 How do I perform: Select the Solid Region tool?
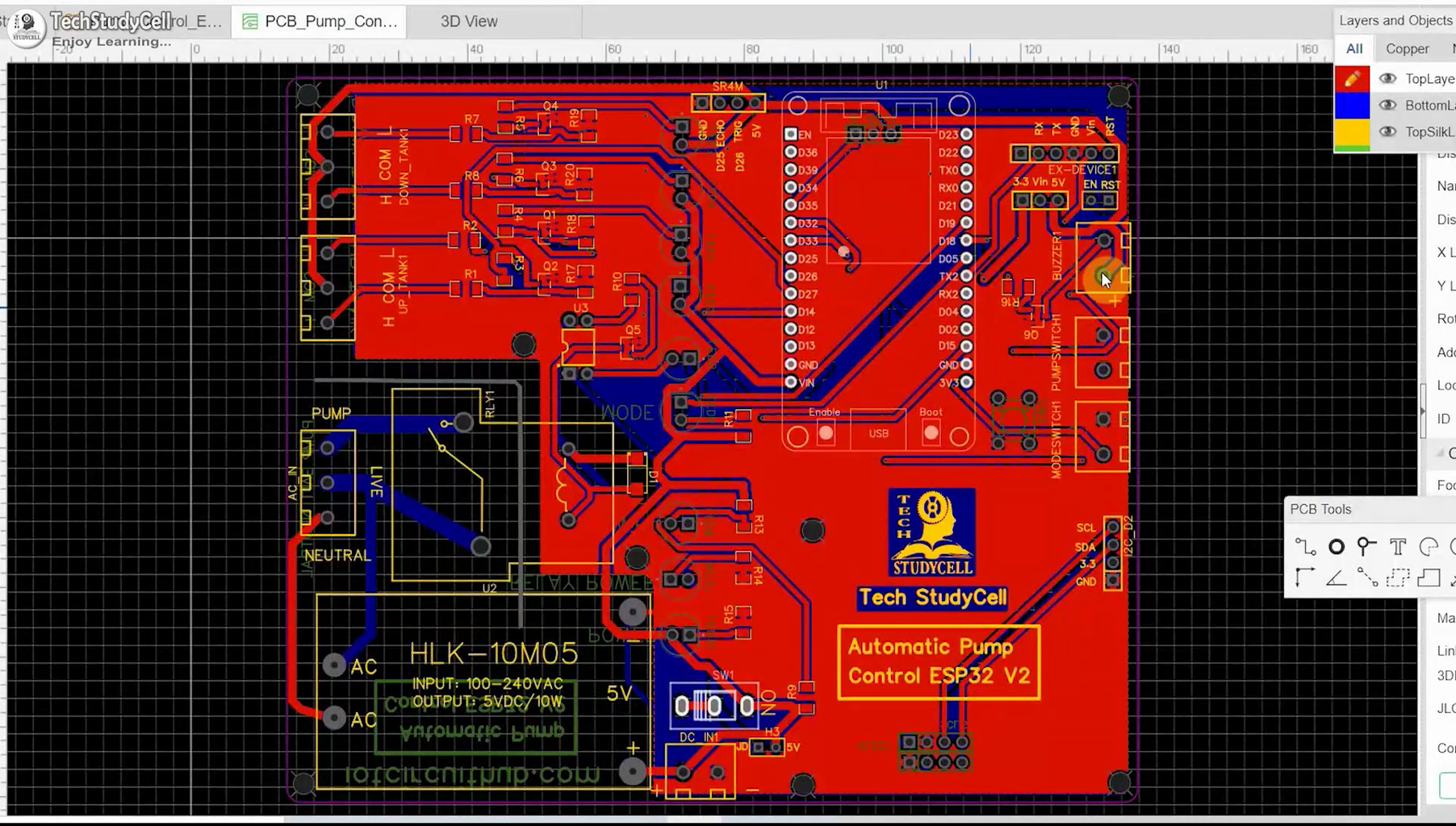1429,579
